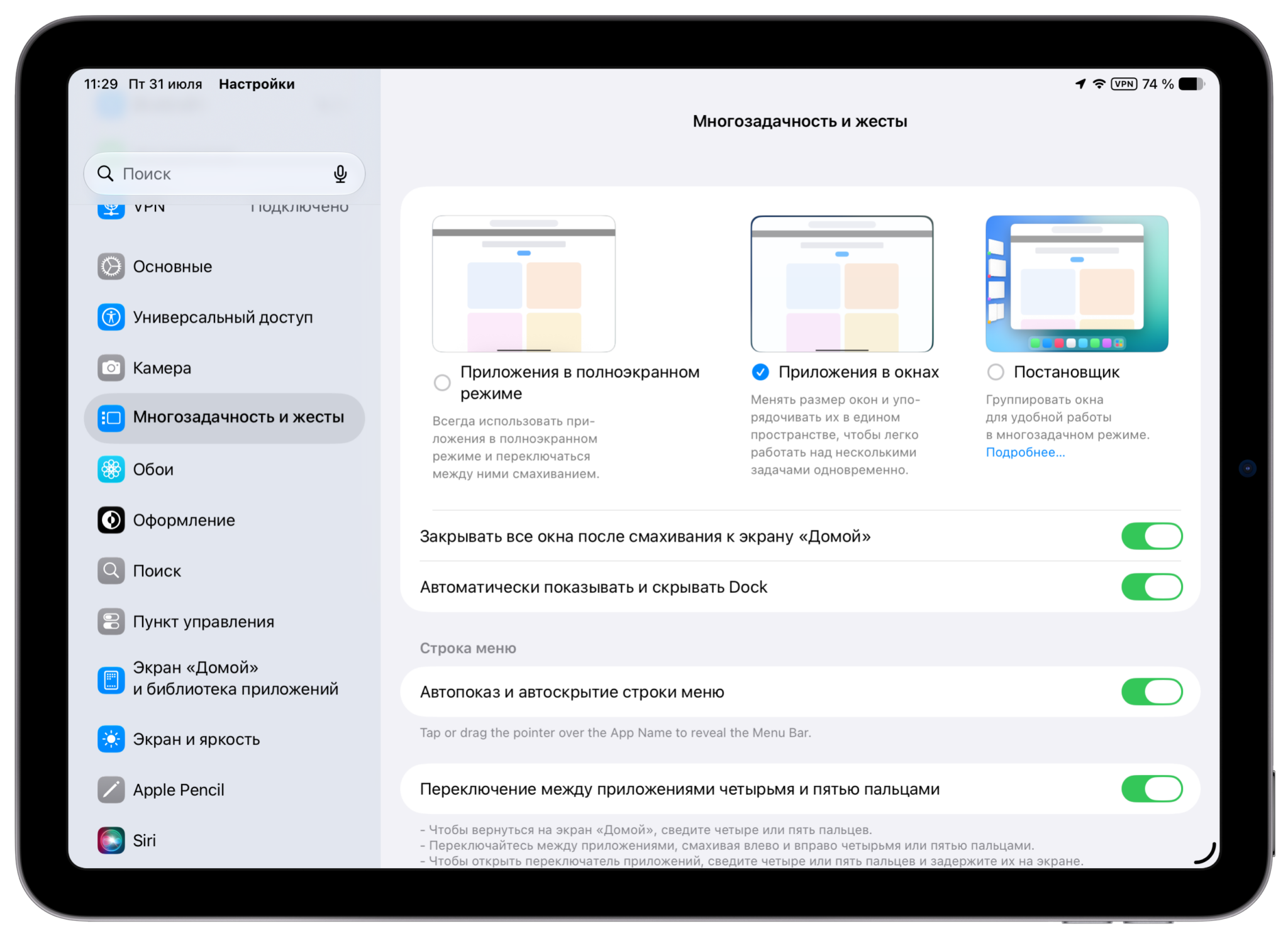Click the Multitasking and Gestures sidebar icon
Viewport: 1288px width, 936px height.
[111, 417]
